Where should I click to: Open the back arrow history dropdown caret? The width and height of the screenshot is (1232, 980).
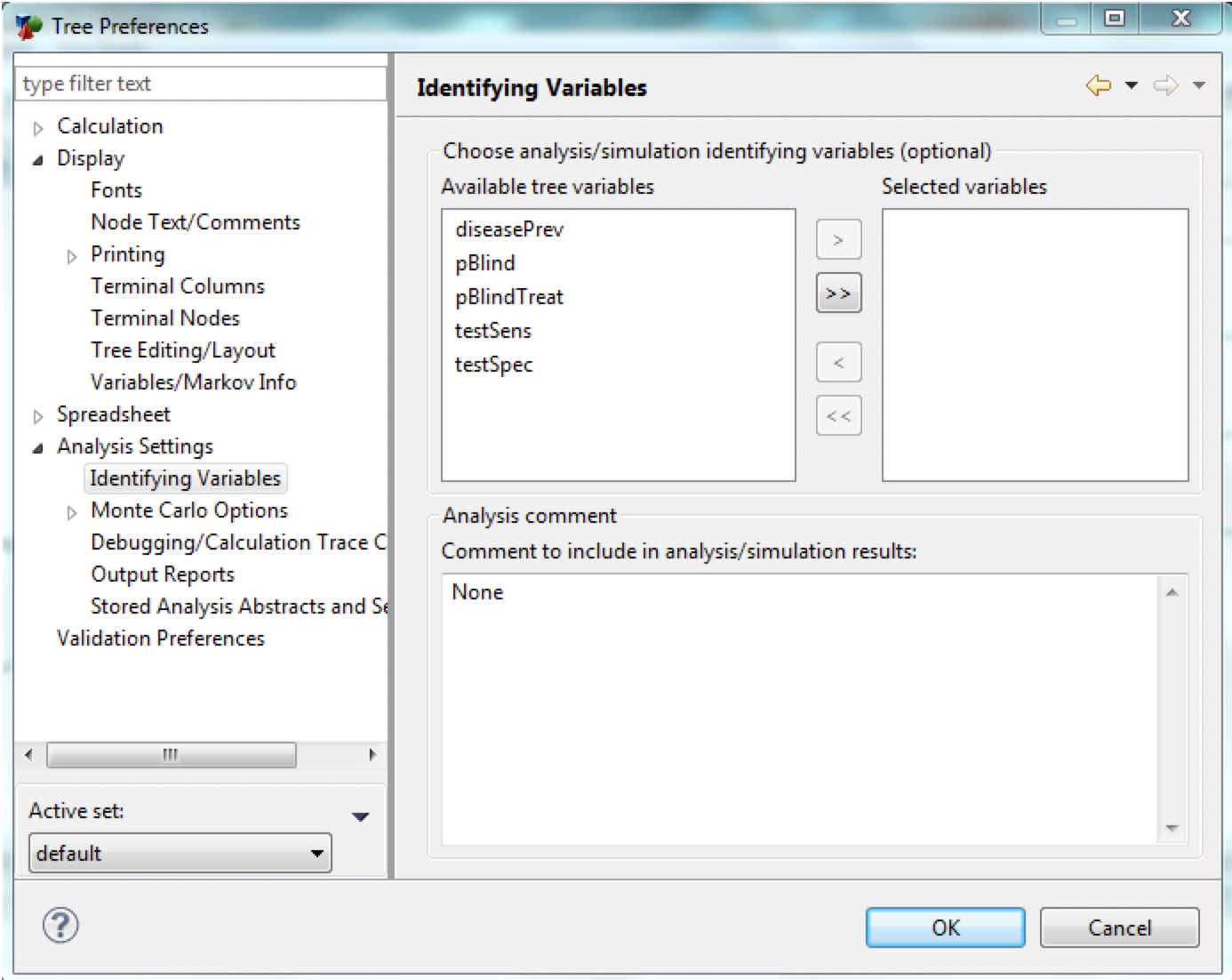click(x=1131, y=85)
